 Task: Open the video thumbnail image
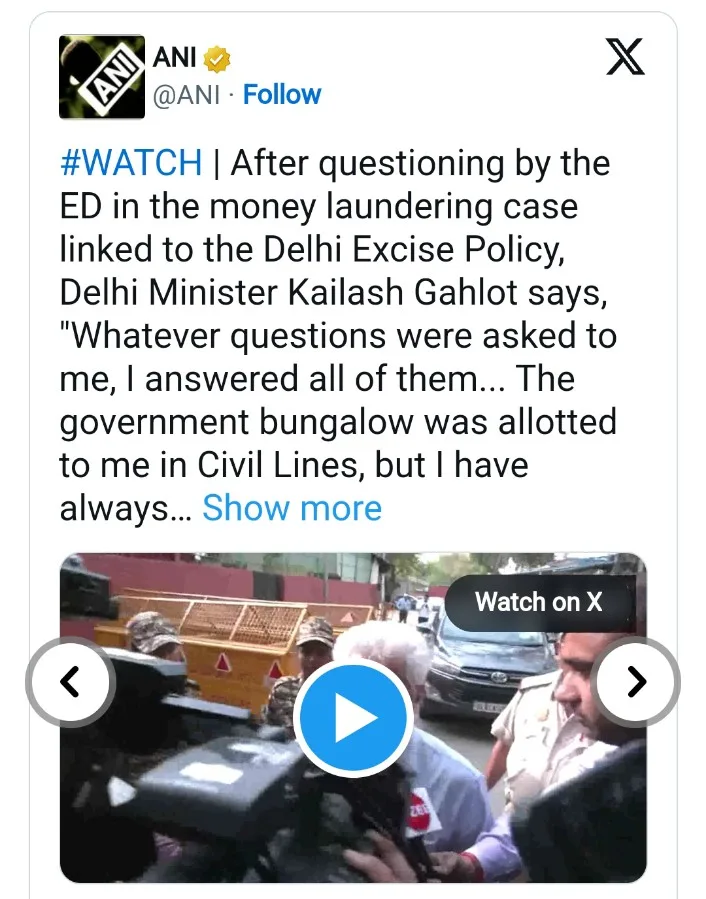353,717
